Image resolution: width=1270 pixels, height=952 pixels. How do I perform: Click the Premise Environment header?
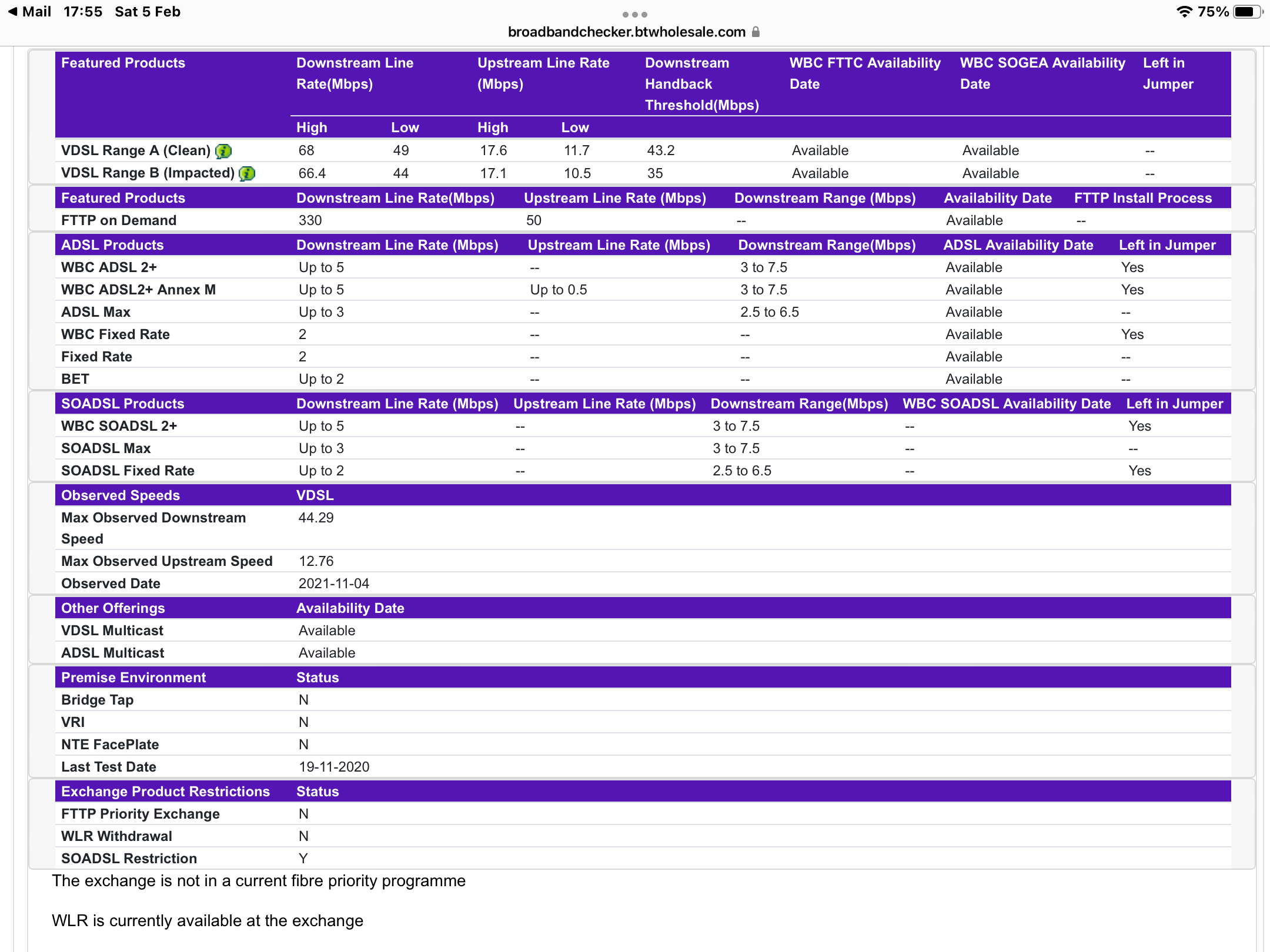(x=133, y=678)
